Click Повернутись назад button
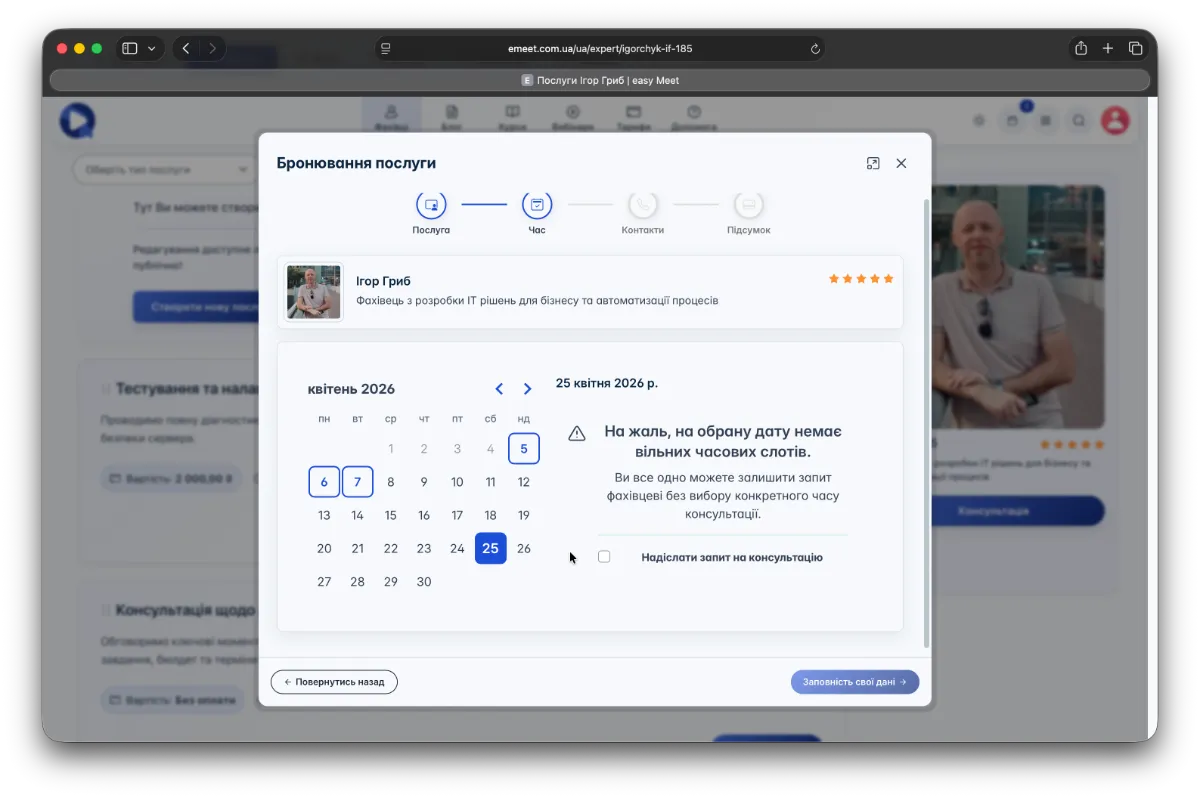 [334, 682]
